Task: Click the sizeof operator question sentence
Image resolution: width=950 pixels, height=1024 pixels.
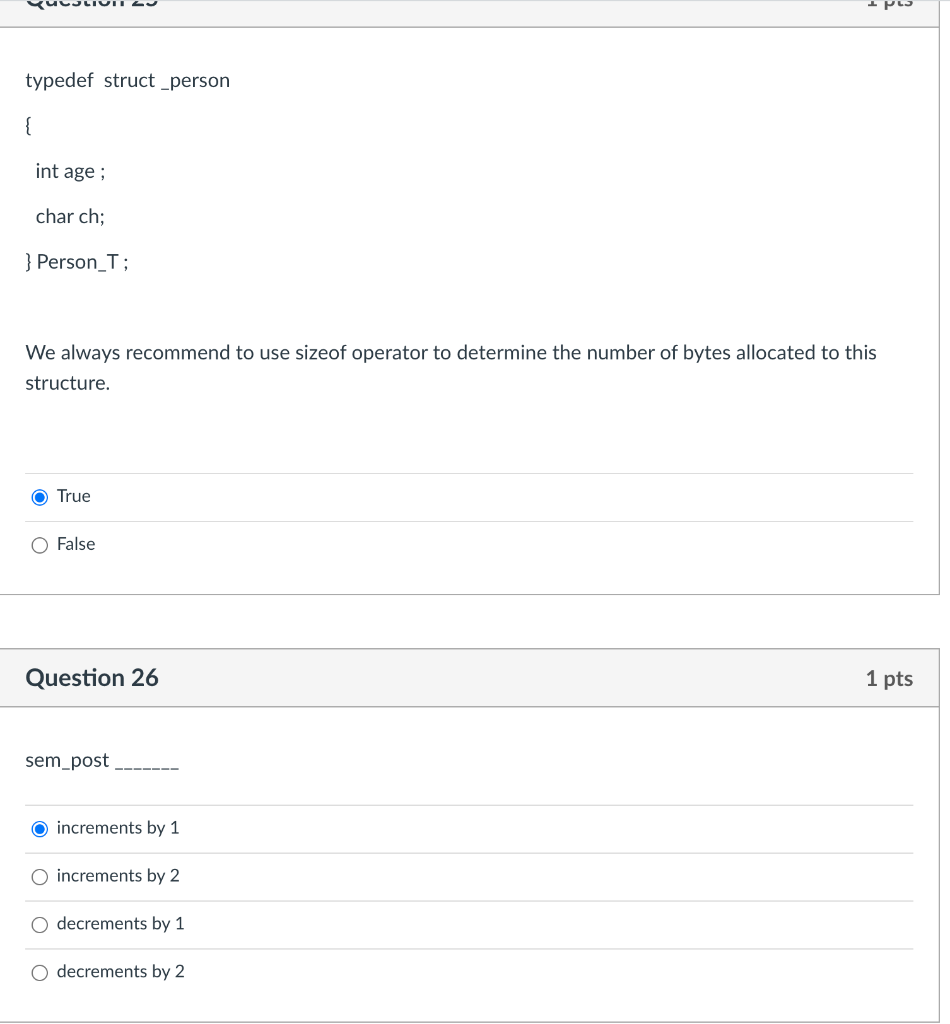Action: [451, 368]
